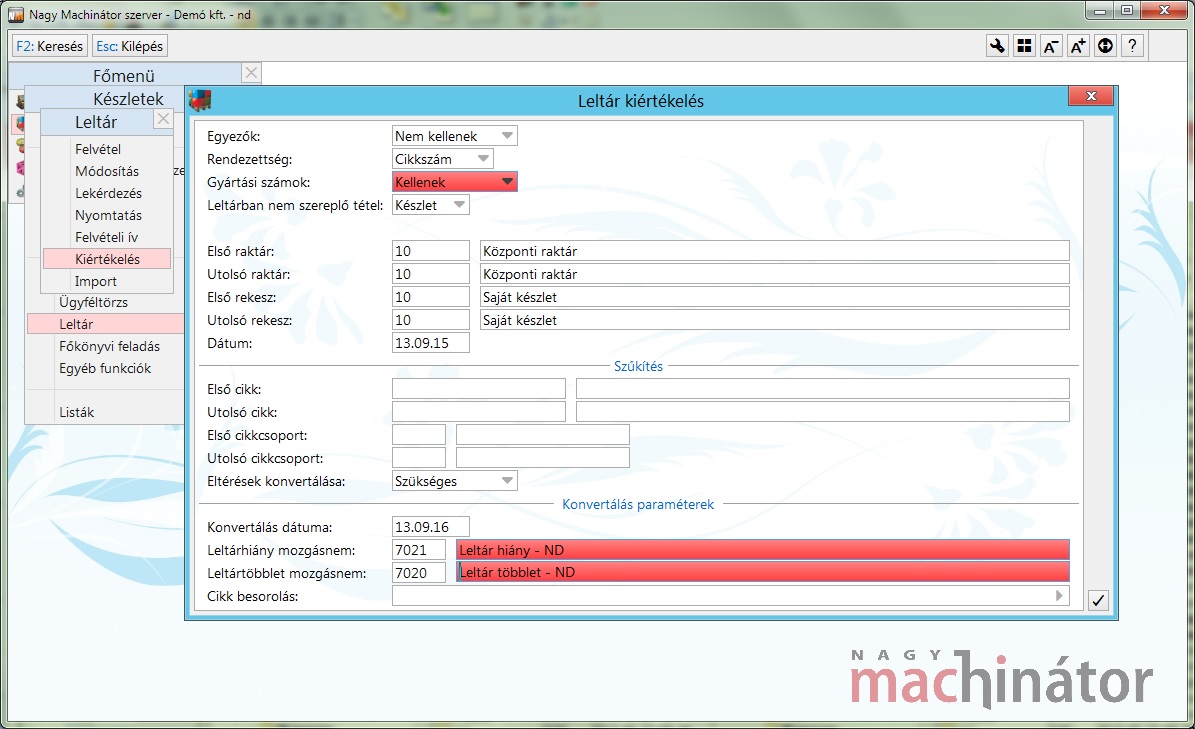Close the Főmenü panel with X

(x=251, y=73)
